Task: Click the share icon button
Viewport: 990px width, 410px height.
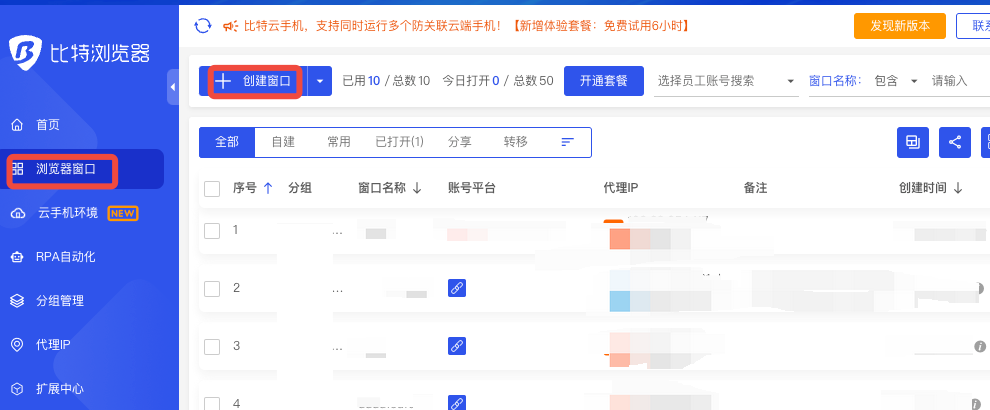Action: [955, 142]
